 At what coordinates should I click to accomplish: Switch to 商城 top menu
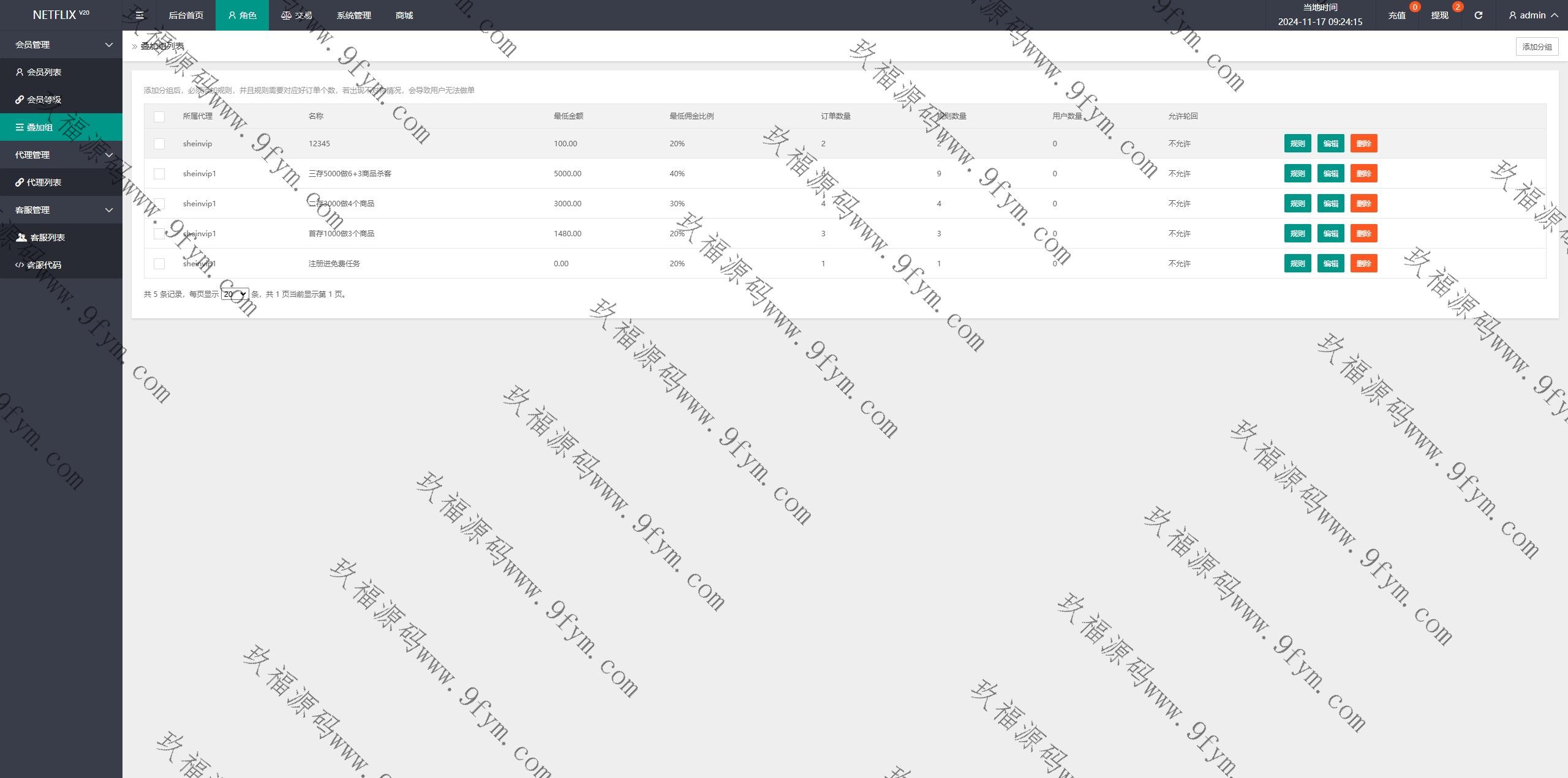pyautogui.click(x=404, y=15)
